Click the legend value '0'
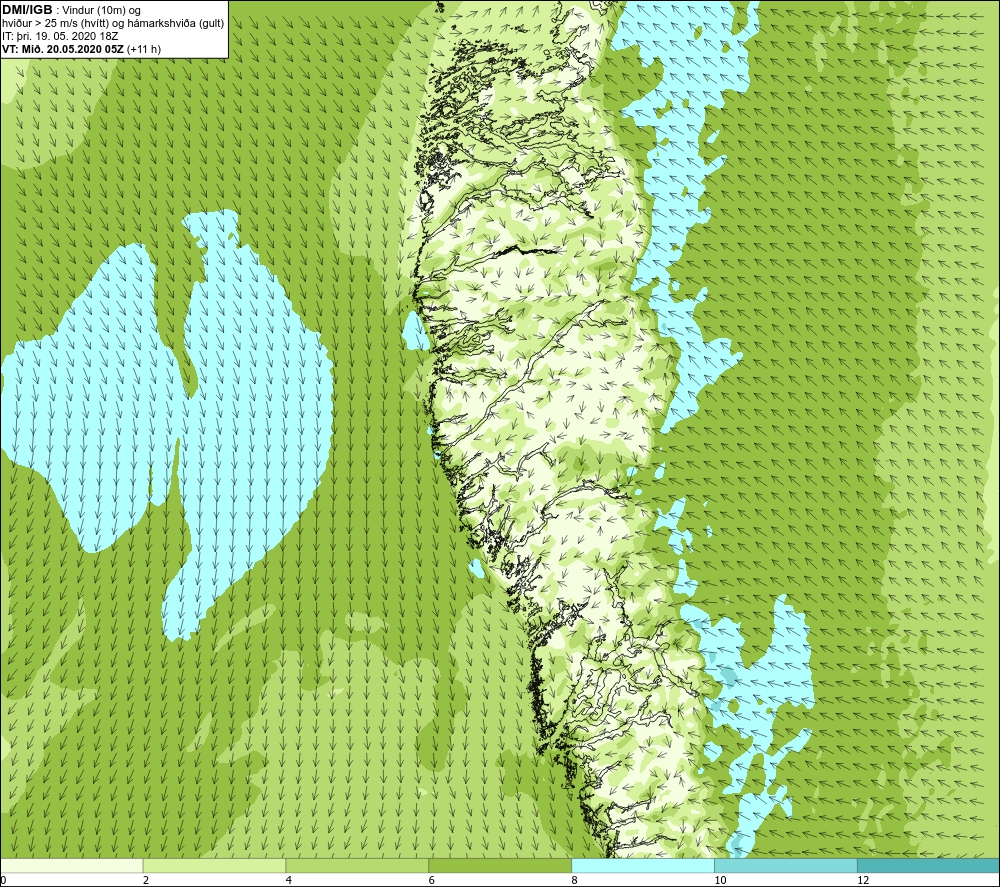This screenshot has width=1000, height=887. pyautogui.click(x=4, y=880)
